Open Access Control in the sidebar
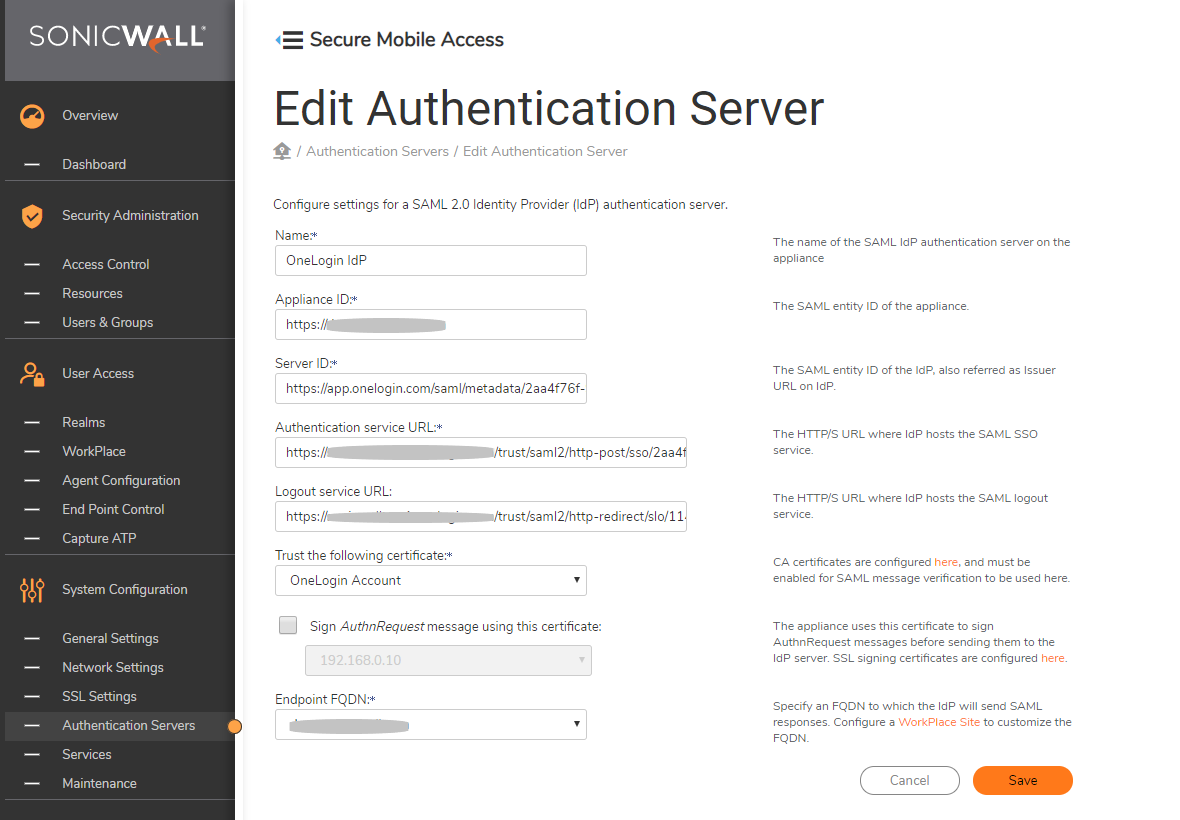Viewport: 1180px width, 820px height. (105, 264)
